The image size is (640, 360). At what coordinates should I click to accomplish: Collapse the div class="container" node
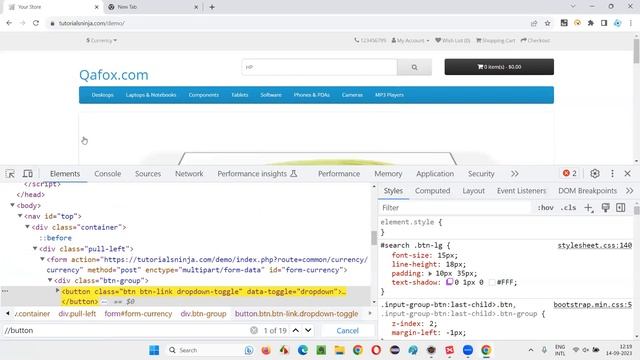point(27,227)
